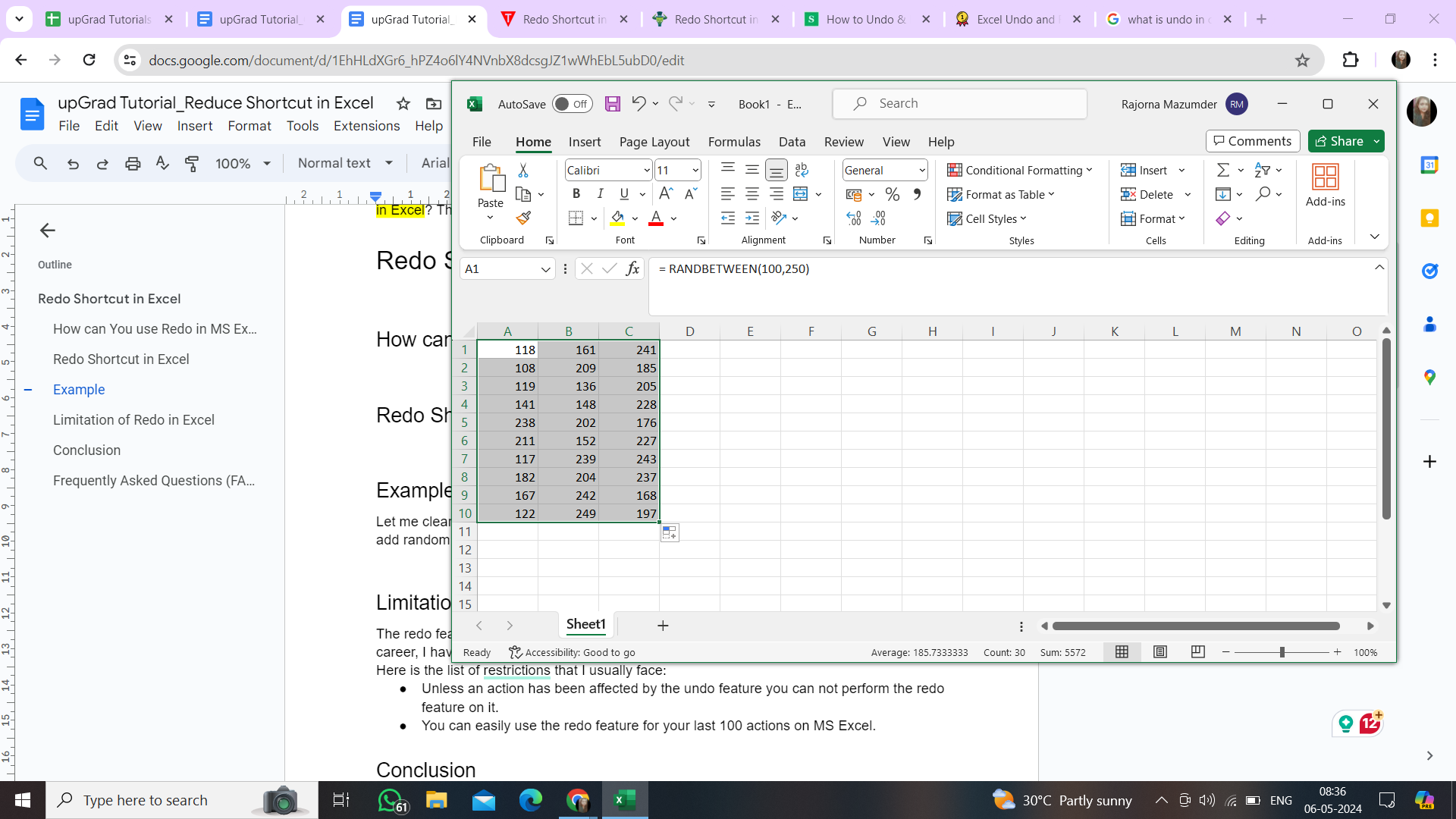
Task: Go to Conclusion in Docs outline
Action: tap(86, 450)
